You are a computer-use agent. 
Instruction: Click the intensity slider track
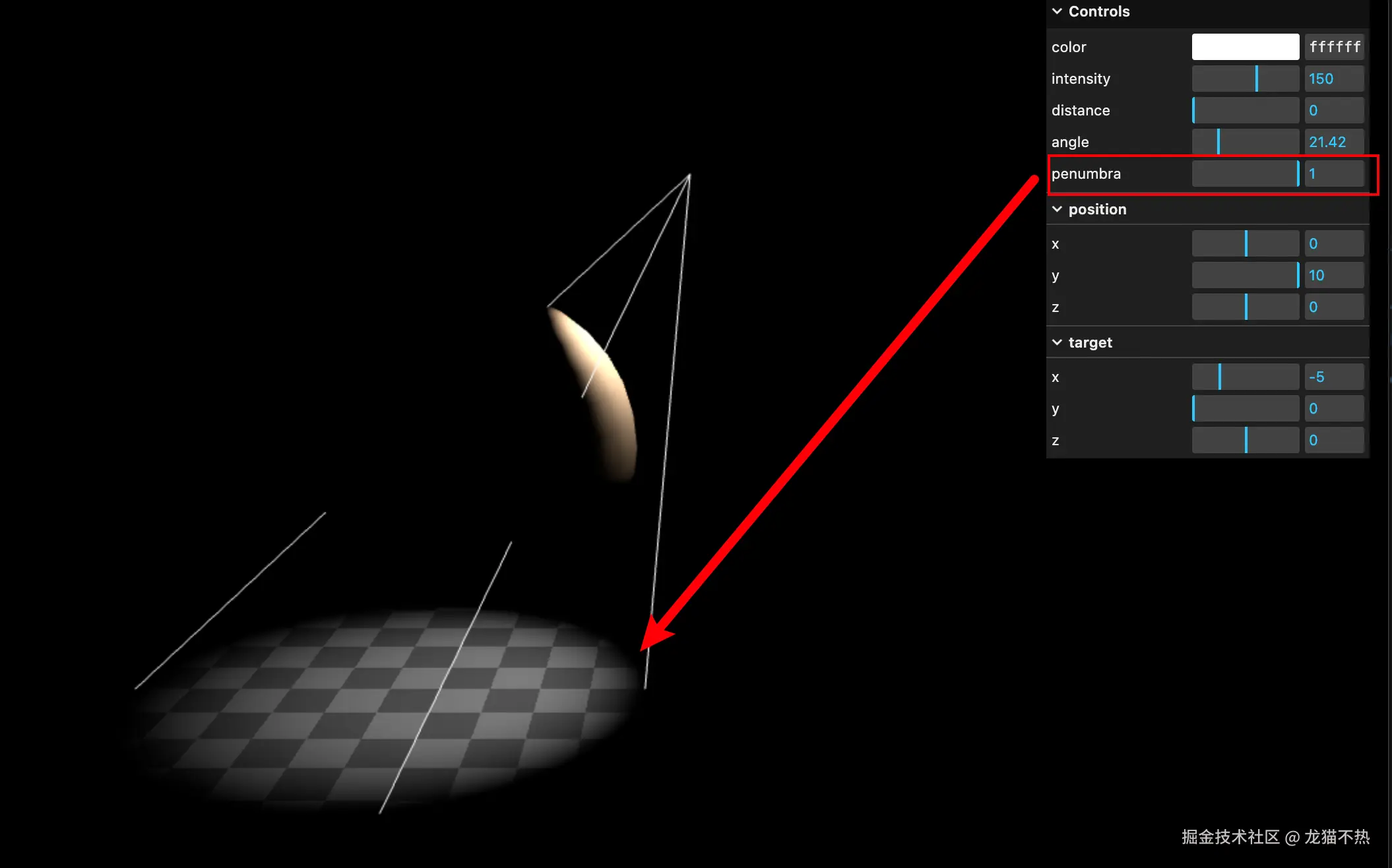[1245, 79]
